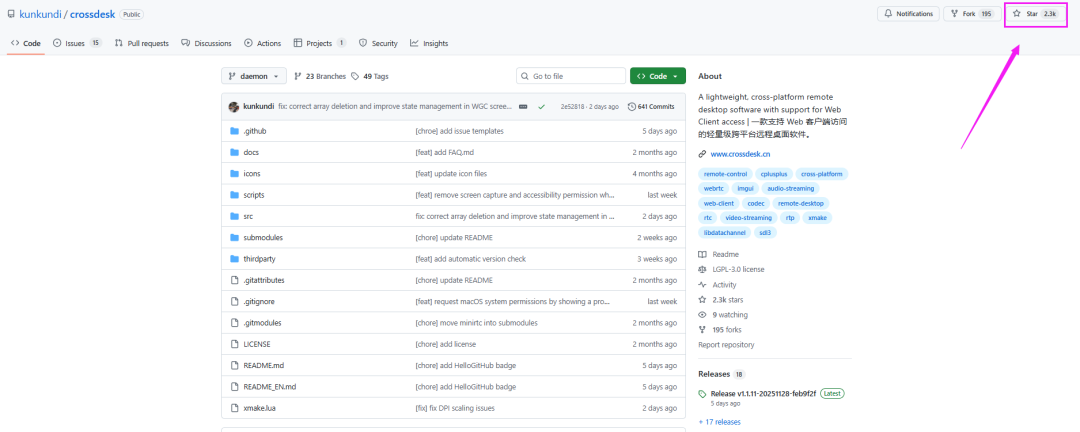The height and width of the screenshot is (432, 1080).
Task: Click the Go to file search field
Action: pos(570,76)
